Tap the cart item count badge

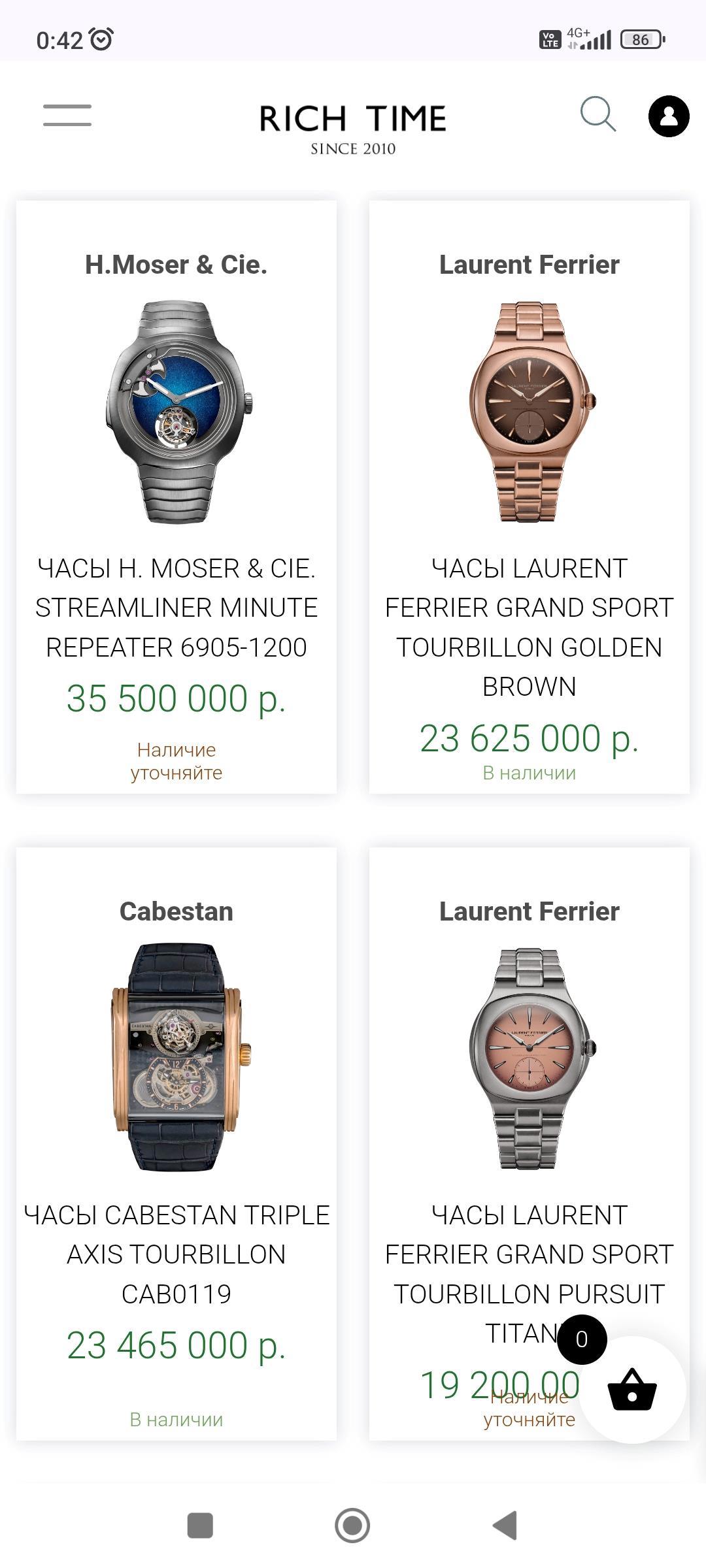pyautogui.click(x=582, y=1339)
